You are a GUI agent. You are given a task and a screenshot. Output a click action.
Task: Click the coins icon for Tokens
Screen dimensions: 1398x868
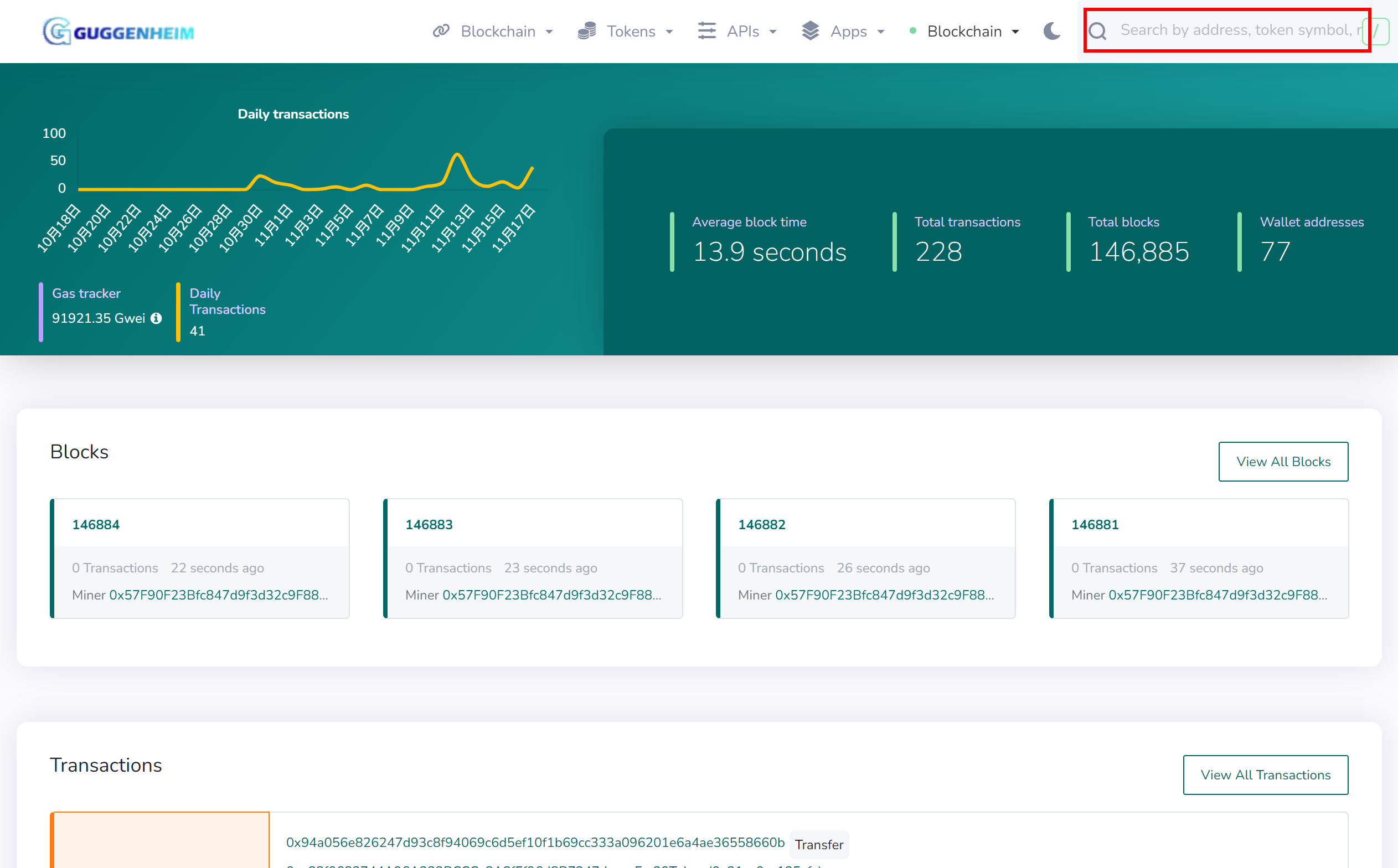pos(587,31)
